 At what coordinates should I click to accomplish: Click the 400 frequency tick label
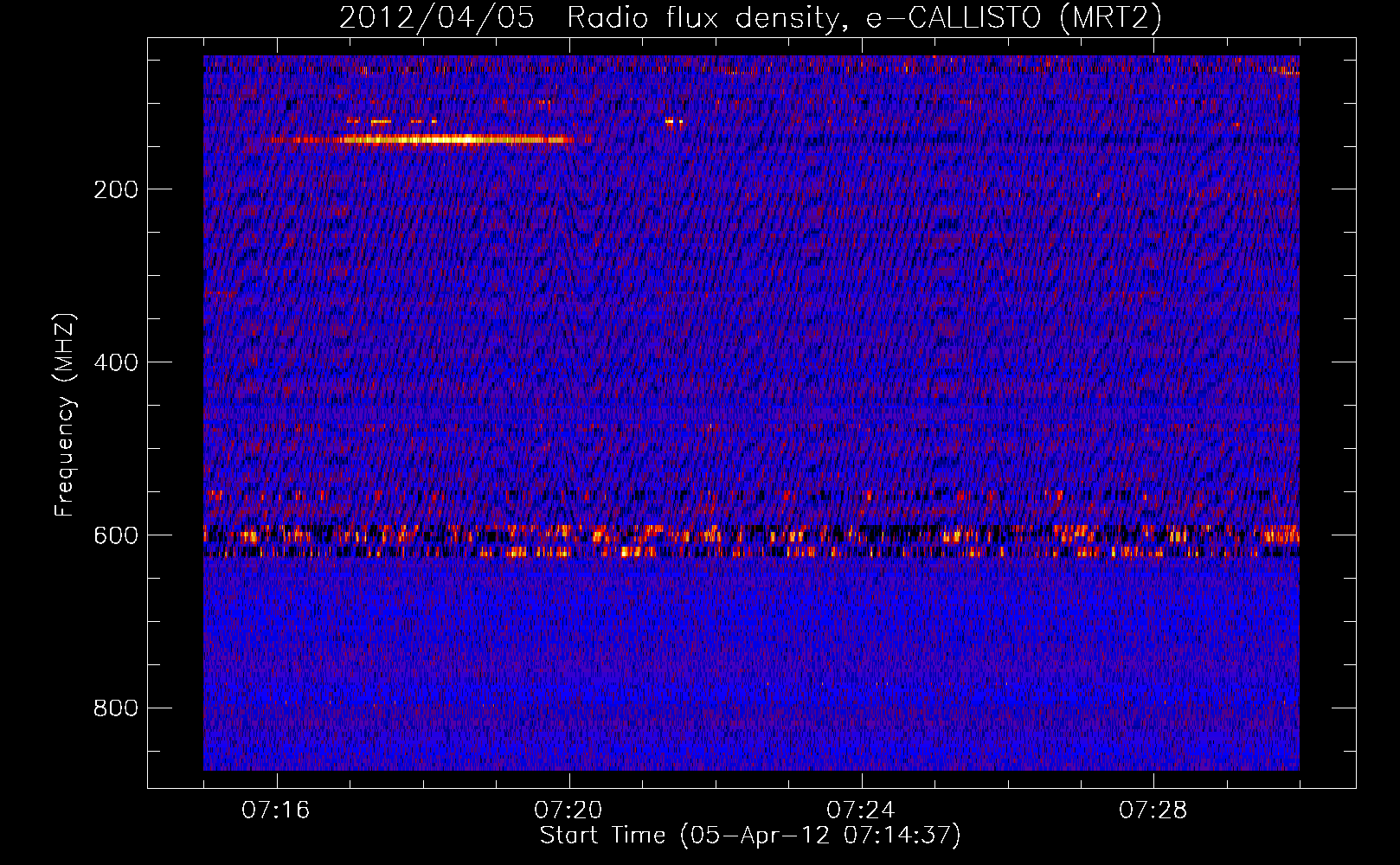click(116, 362)
